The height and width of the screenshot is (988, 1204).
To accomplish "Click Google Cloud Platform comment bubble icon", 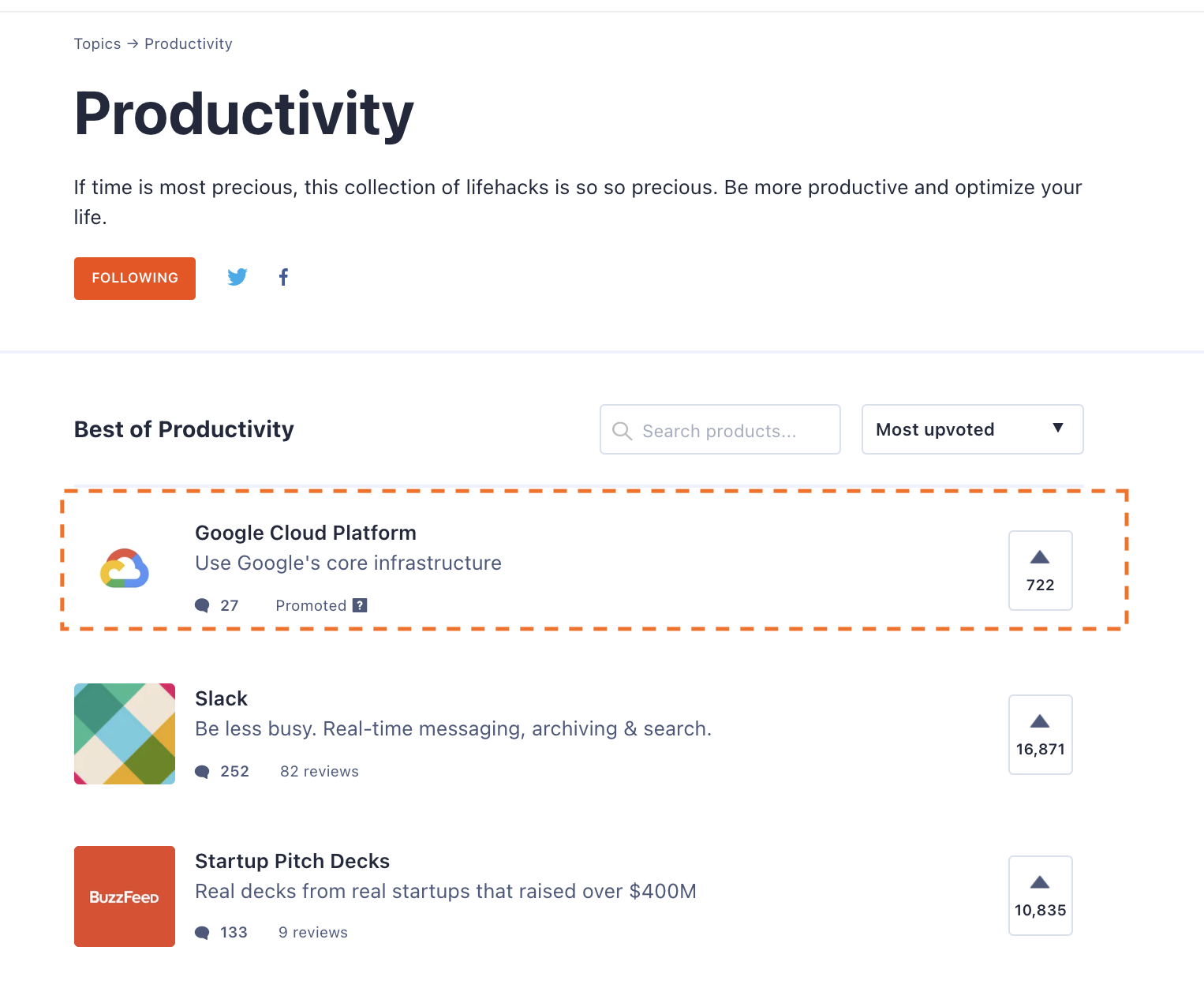I will click(203, 606).
